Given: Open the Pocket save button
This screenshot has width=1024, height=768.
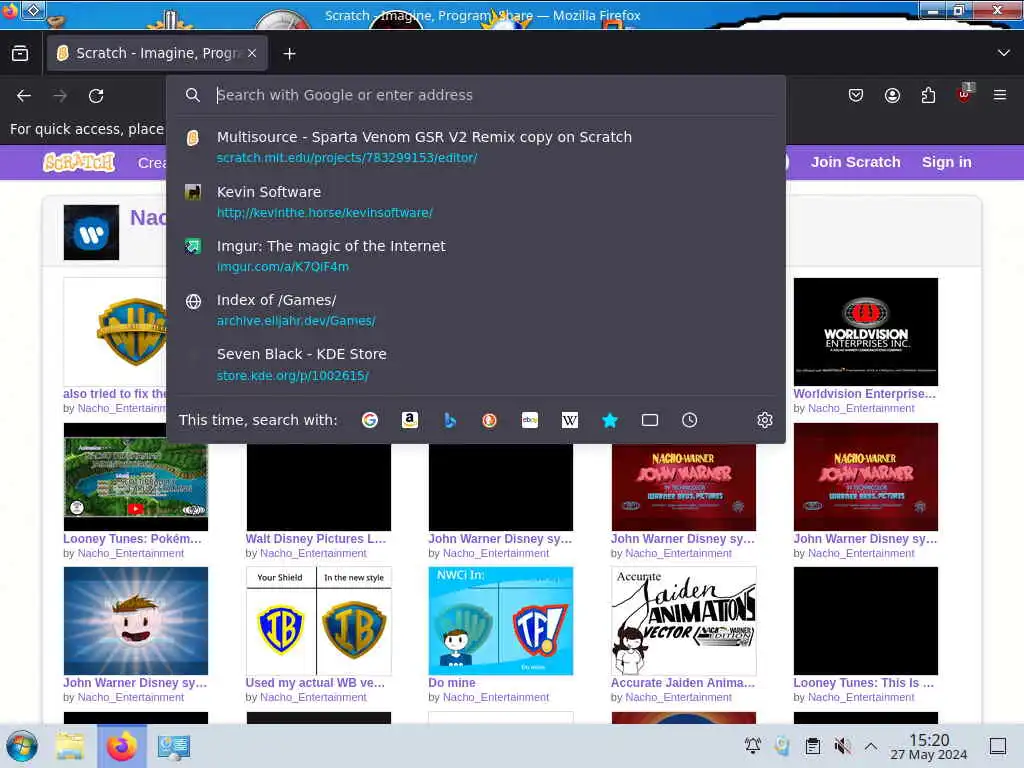Looking at the screenshot, I should coord(856,95).
